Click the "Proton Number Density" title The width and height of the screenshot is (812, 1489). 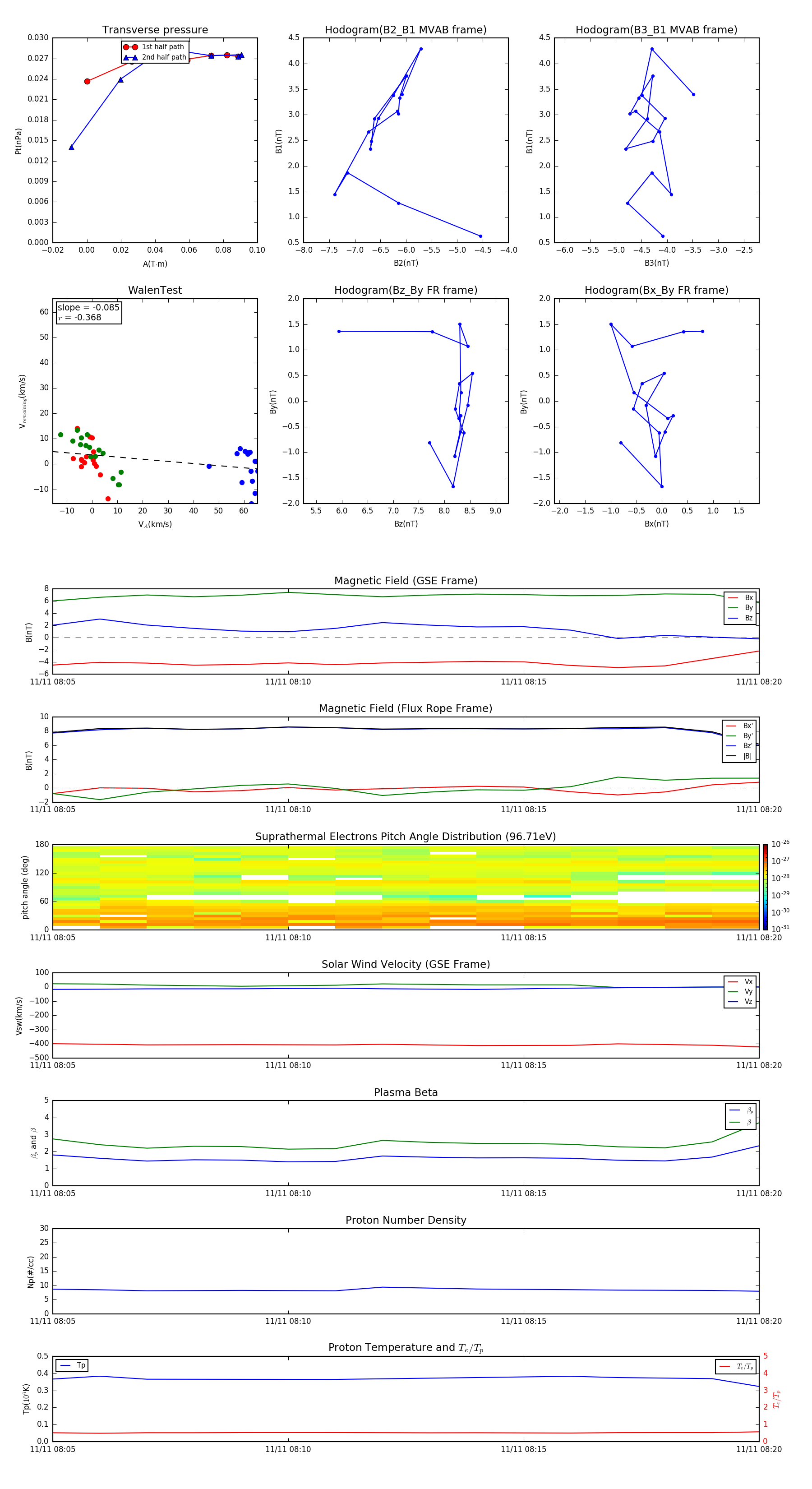coord(406,1220)
